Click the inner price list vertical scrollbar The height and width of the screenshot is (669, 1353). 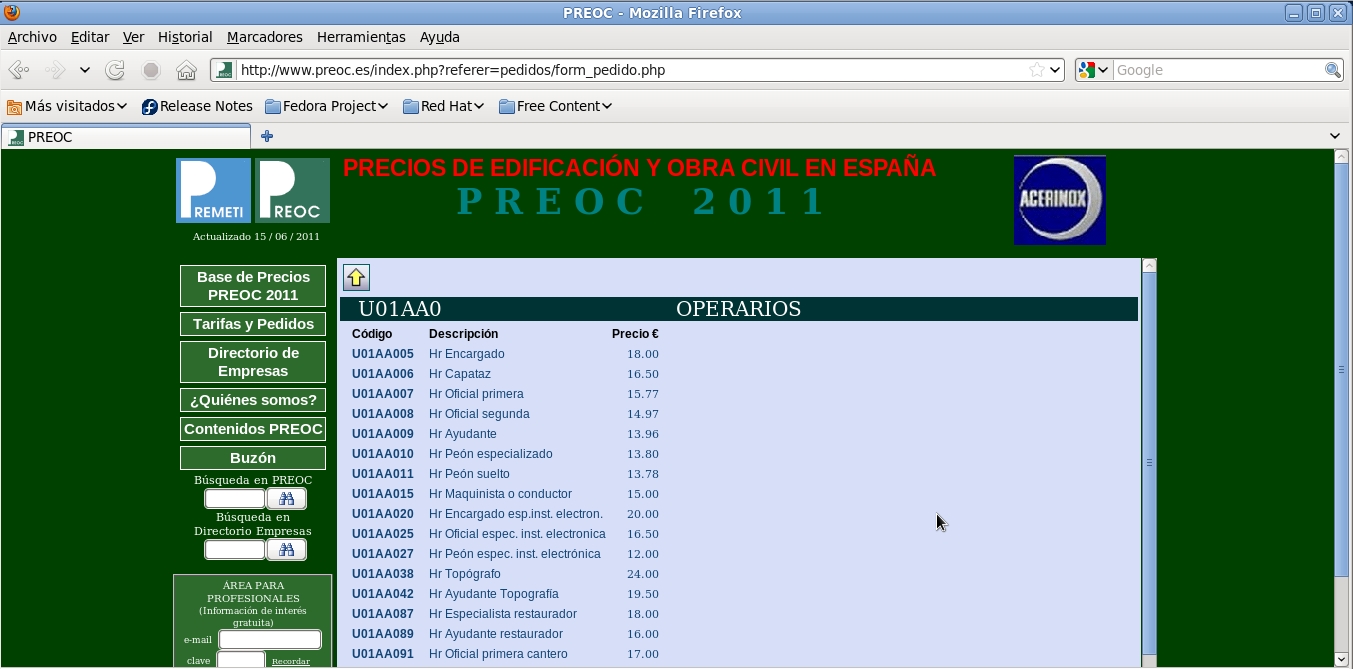click(x=1149, y=462)
